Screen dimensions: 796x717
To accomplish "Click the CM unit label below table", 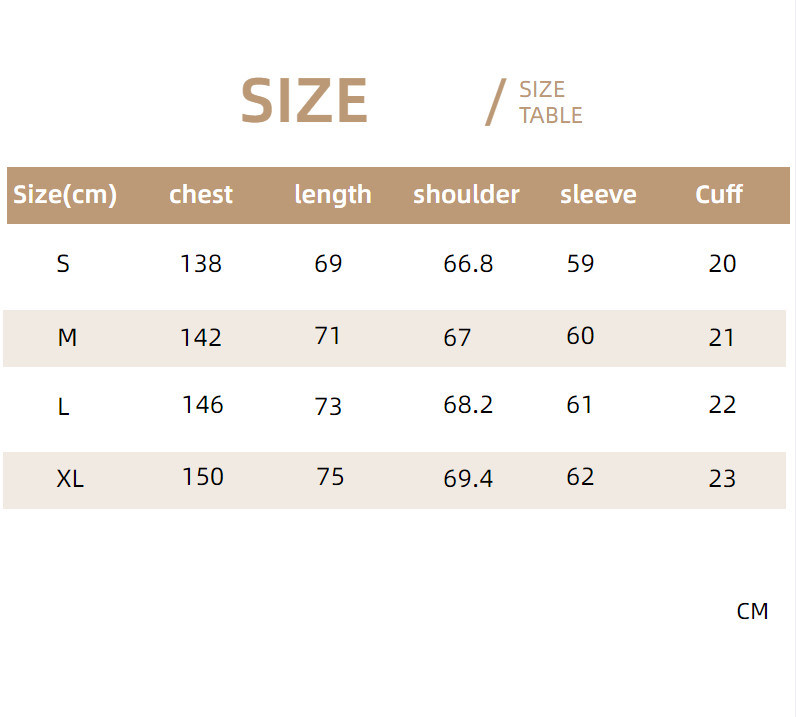I will click(x=752, y=612).
